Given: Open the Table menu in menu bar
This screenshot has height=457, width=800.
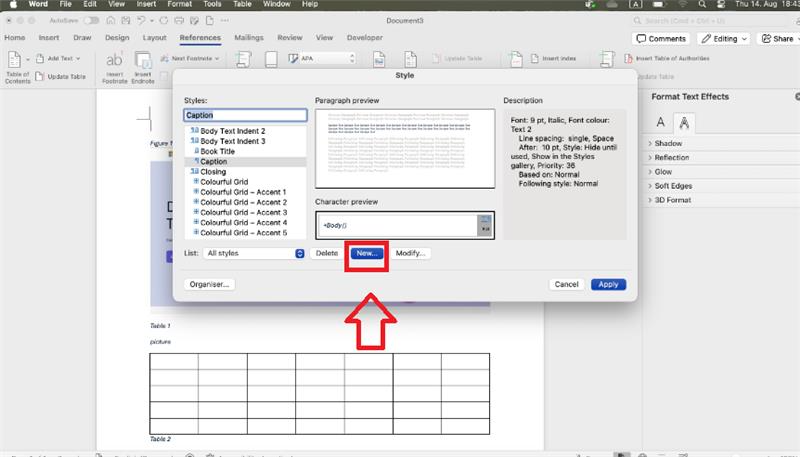Looking at the screenshot, I should tap(242, 4).
